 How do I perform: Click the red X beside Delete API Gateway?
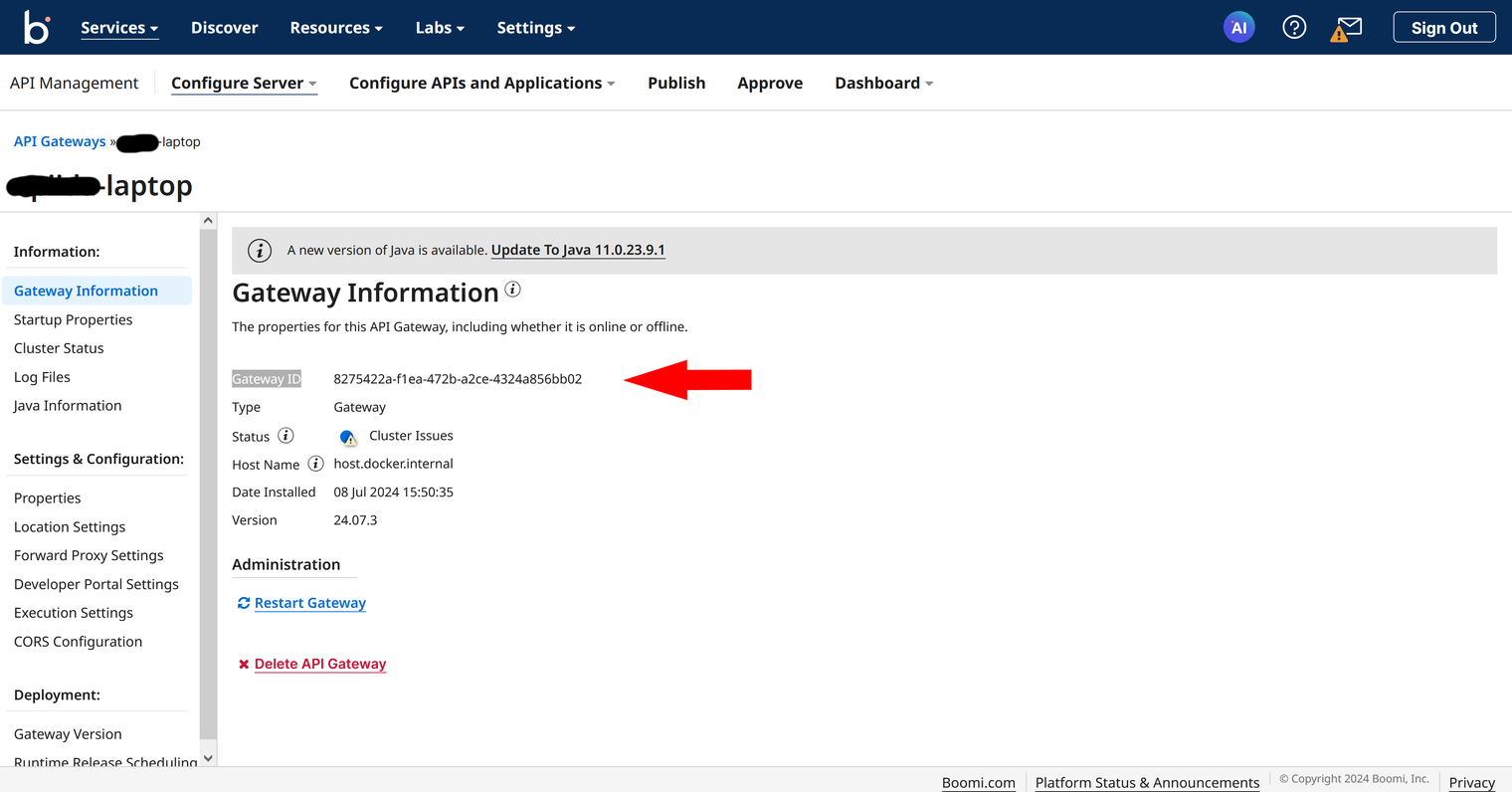[x=244, y=664]
